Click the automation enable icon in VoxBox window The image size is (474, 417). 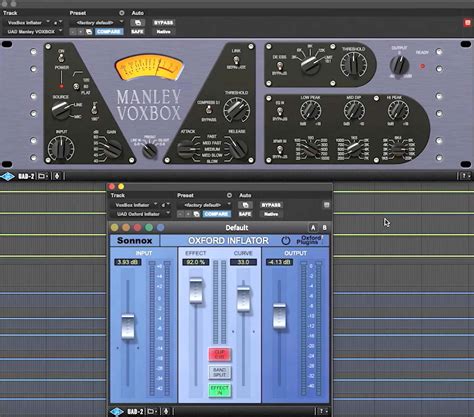[x=137, y=23]
